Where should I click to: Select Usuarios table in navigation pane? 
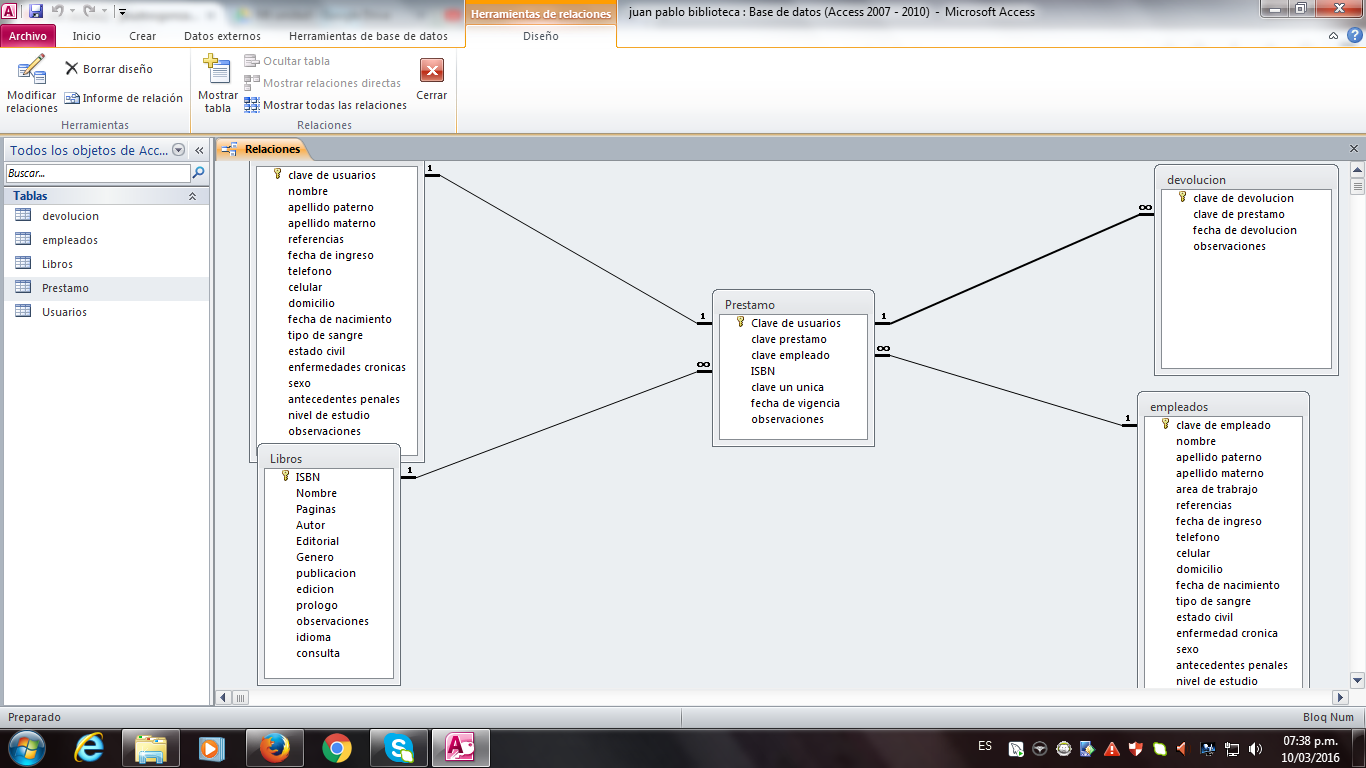[107, 312]
